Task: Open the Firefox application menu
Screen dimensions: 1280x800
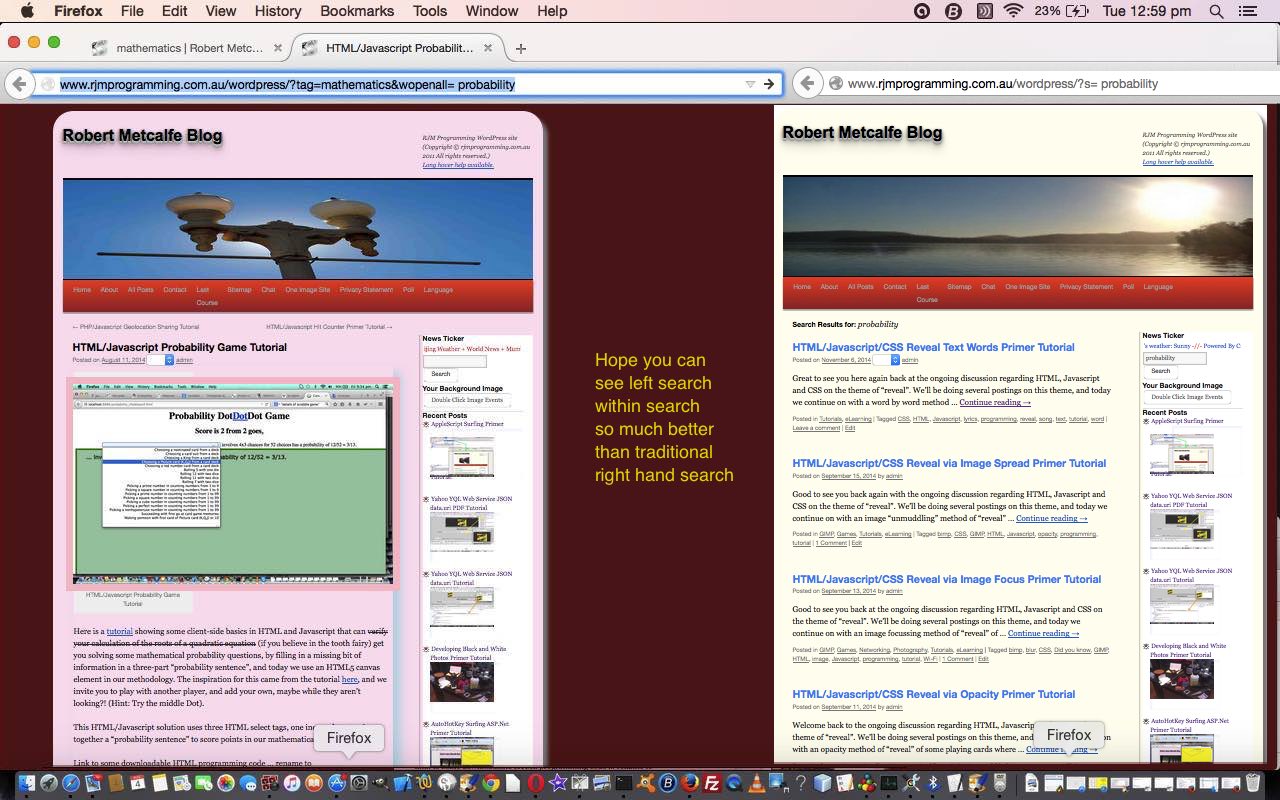Action: coord(78,11)
